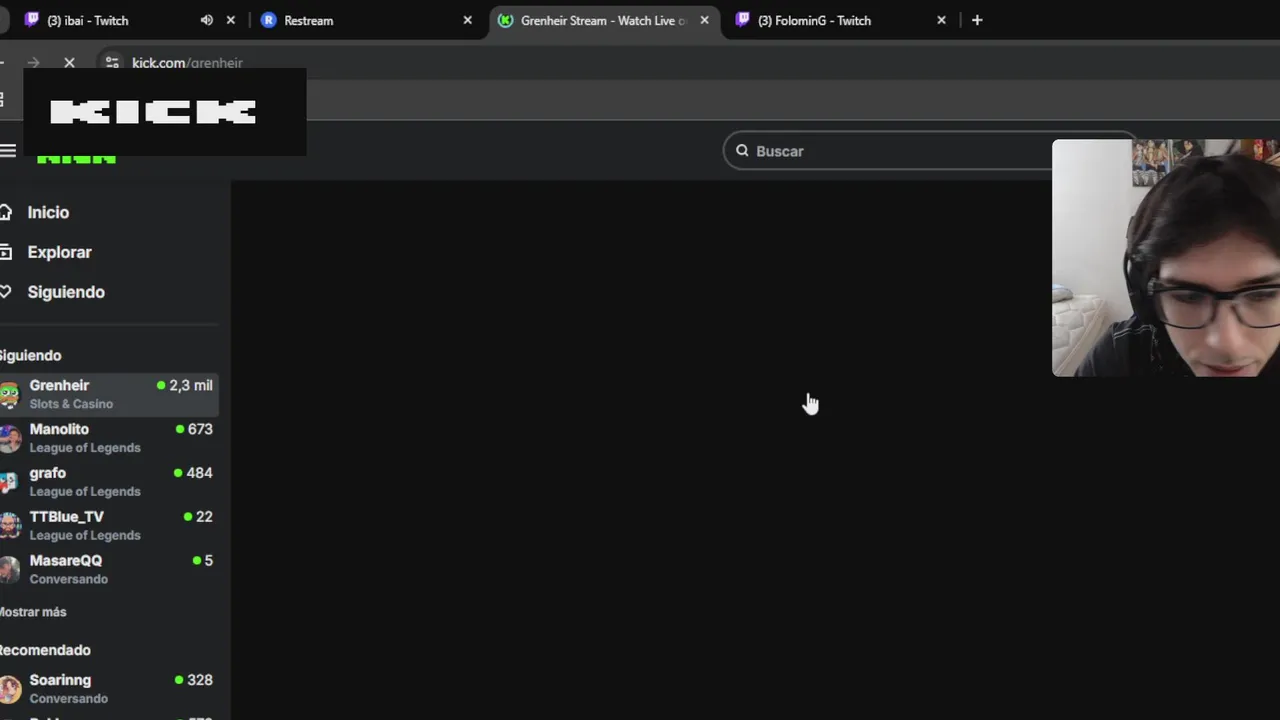This screenshot has height=720, width=1280.
Task: Select the Grenheir Stream browser tab
Action: click(x=604, y=20)
